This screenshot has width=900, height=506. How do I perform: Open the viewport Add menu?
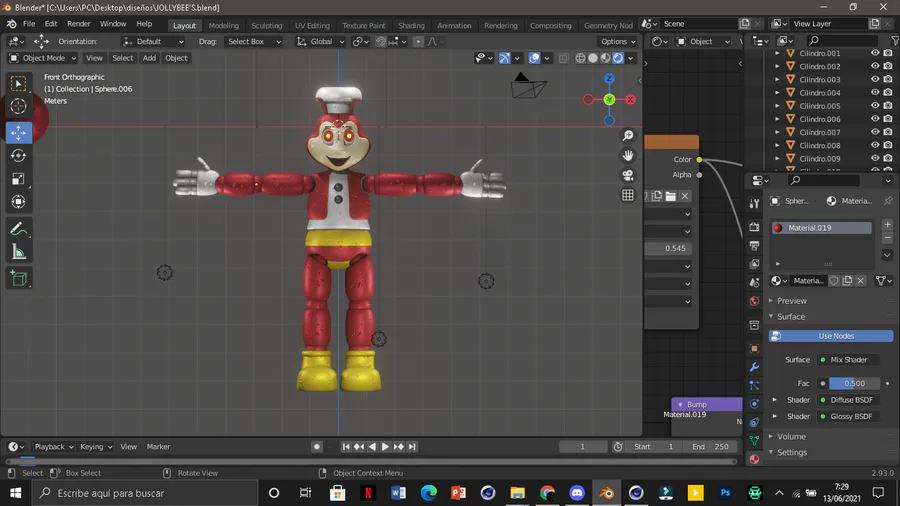149,58
